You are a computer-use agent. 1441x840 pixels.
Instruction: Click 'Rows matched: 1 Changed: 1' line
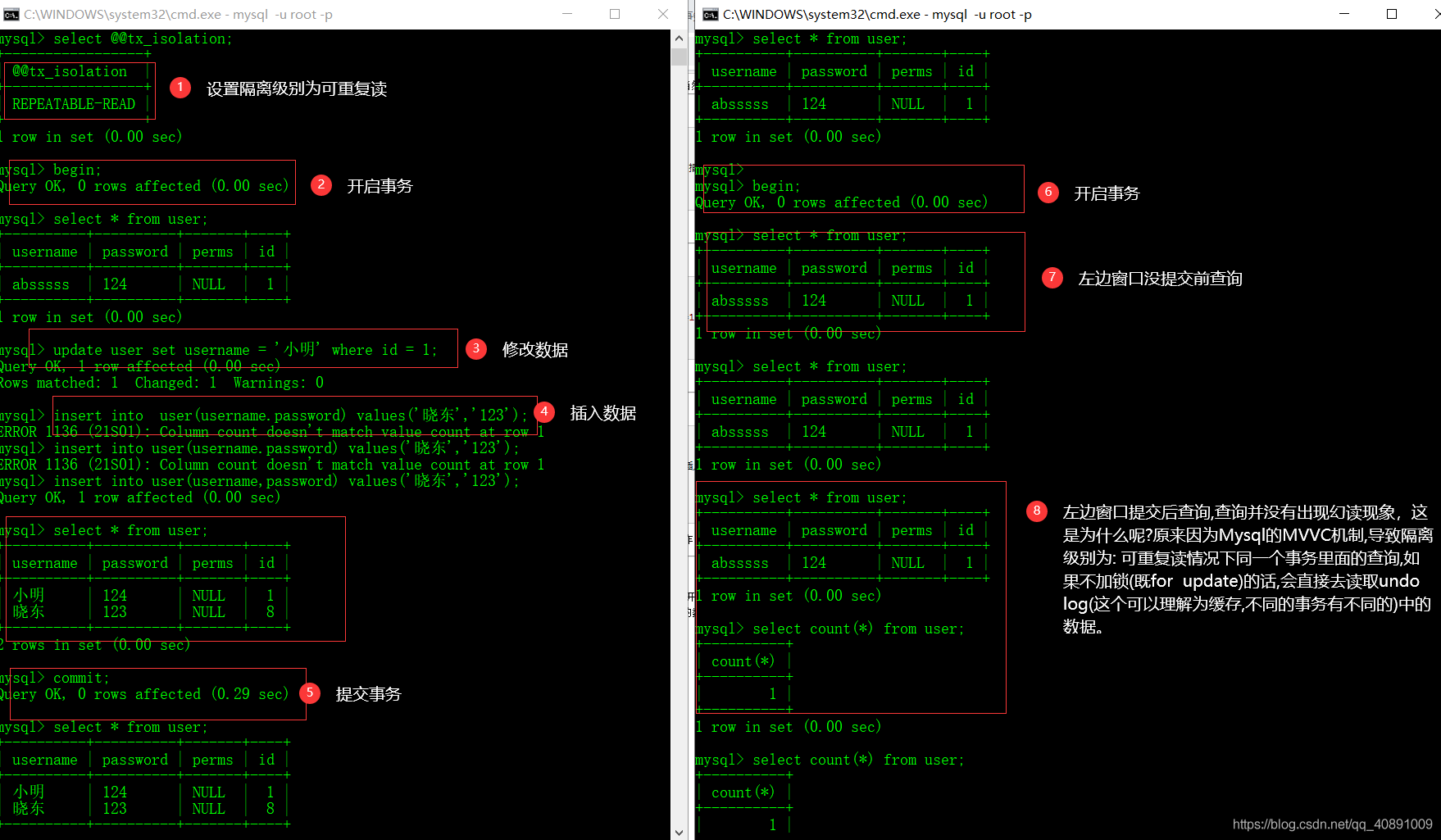click(x=161, y=383)
